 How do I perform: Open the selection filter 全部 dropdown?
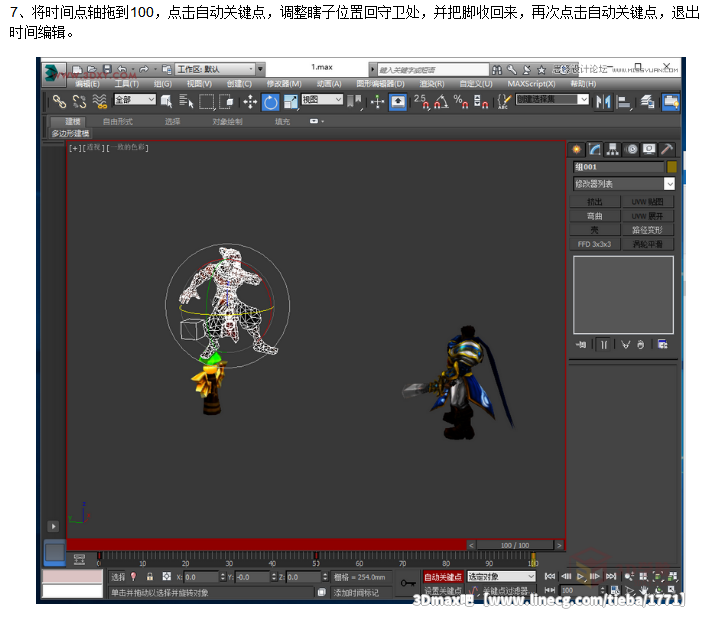[x=135, y=99]
